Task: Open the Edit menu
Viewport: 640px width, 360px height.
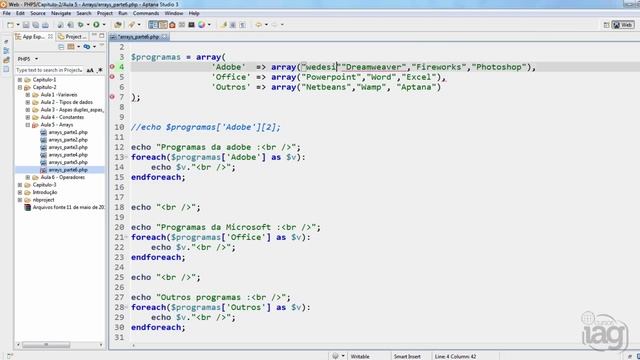Action: point(20,13)
